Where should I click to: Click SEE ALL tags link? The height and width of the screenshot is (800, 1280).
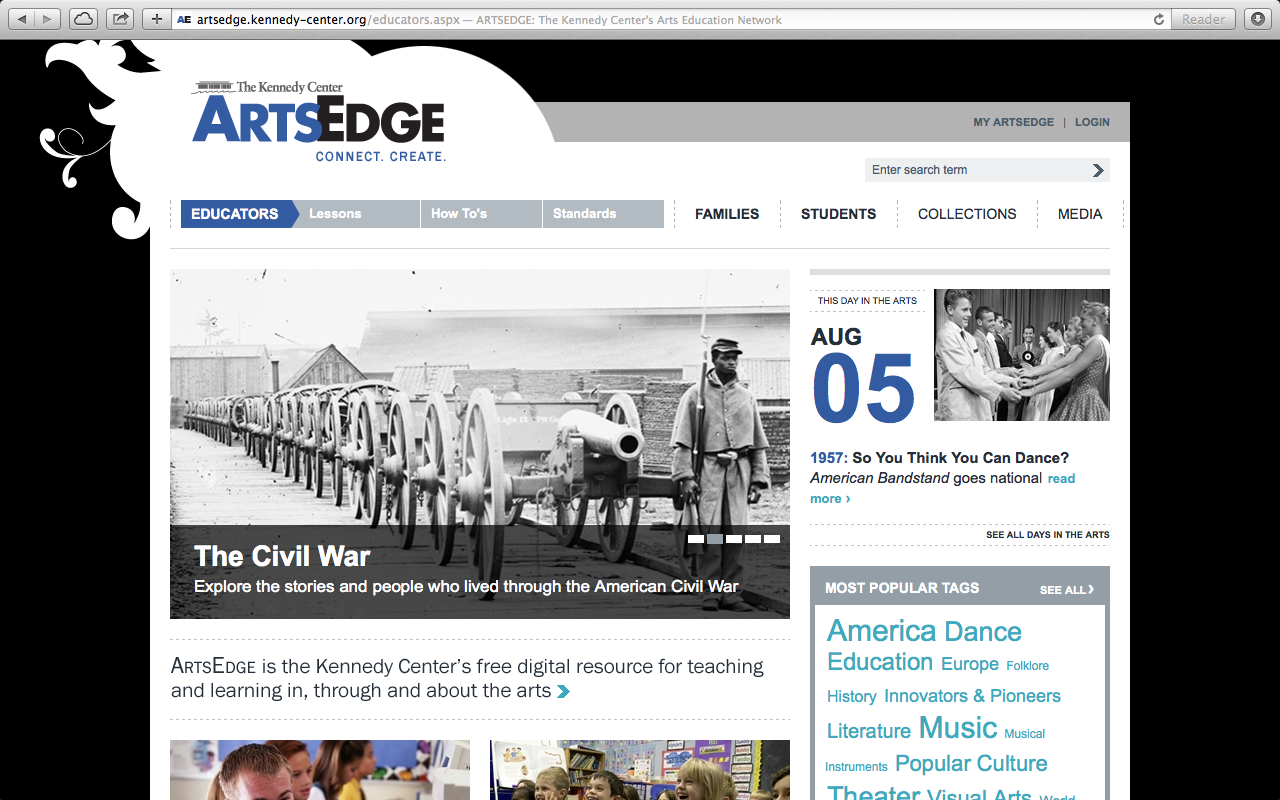pos(1067,590)
